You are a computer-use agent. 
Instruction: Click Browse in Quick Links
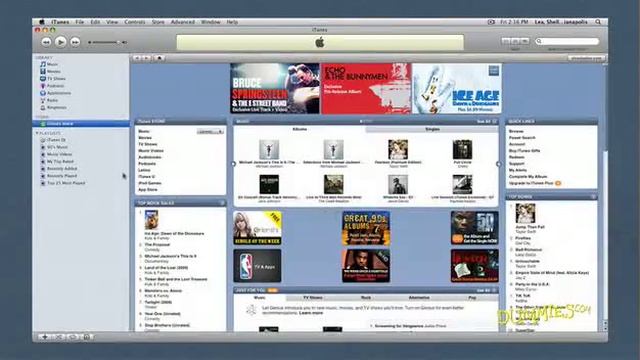[x=516, y=131]
